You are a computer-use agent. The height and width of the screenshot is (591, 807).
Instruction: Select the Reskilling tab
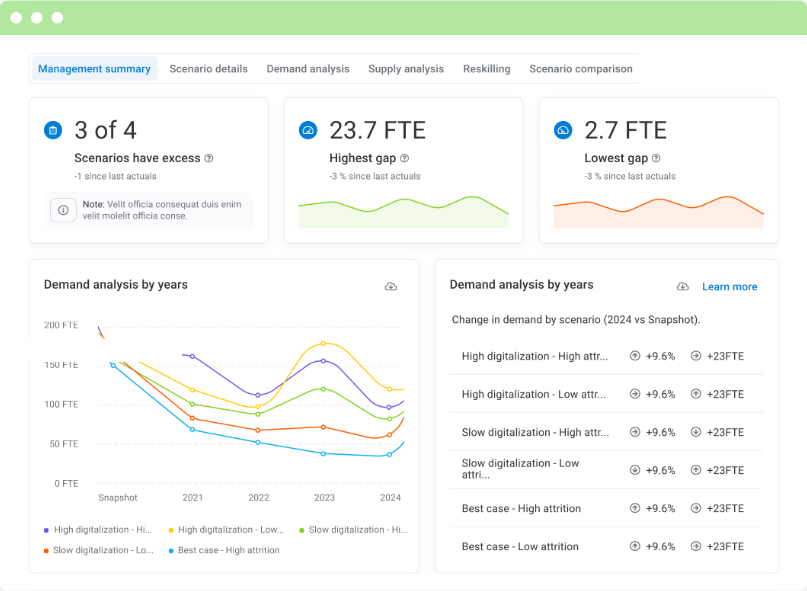[486, 69]
